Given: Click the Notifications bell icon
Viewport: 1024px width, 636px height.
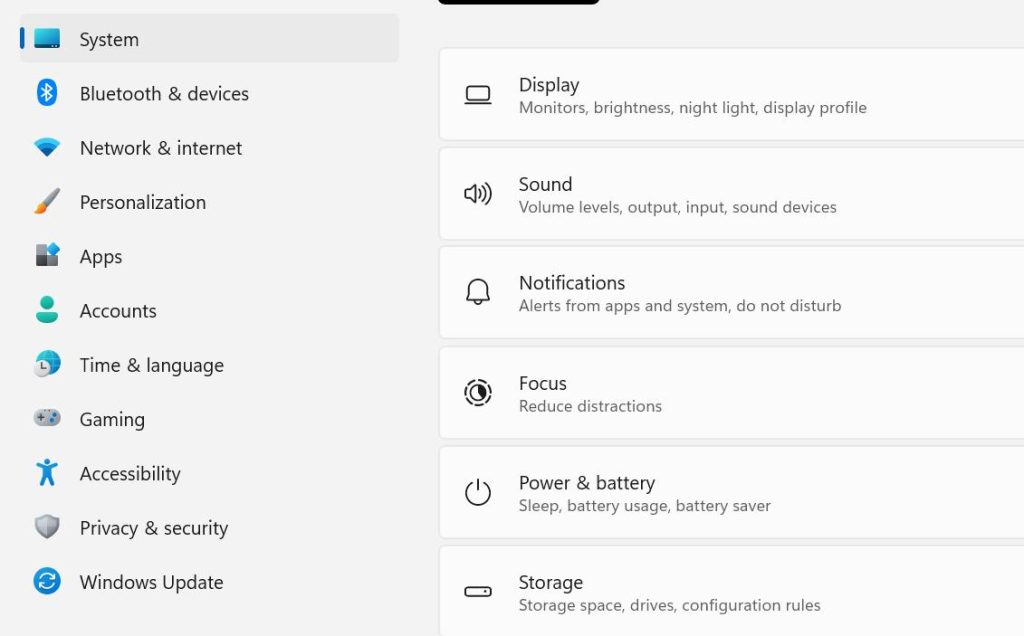Looking at the screenshot, I should pyautogui.click(x=478, y=293).
